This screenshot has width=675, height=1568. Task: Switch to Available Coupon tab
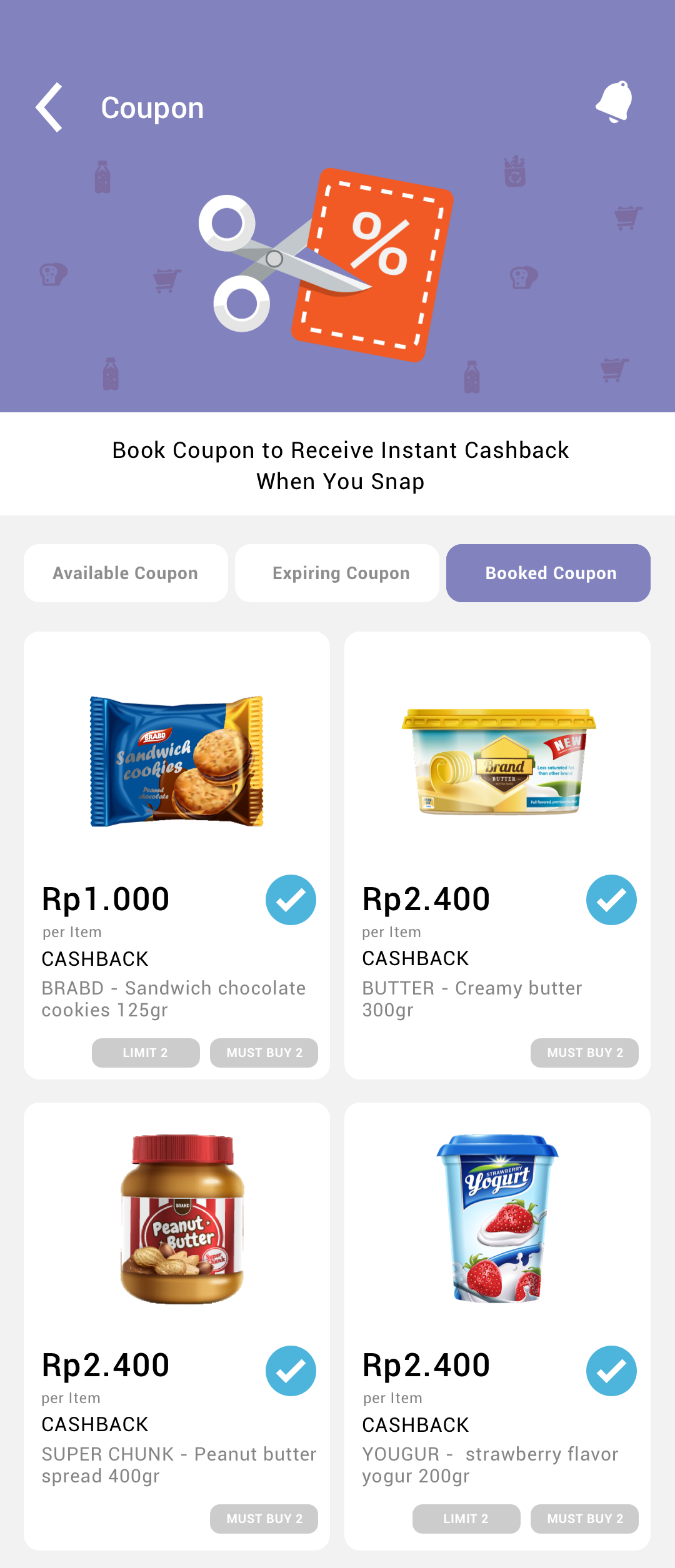pos(126,573)
